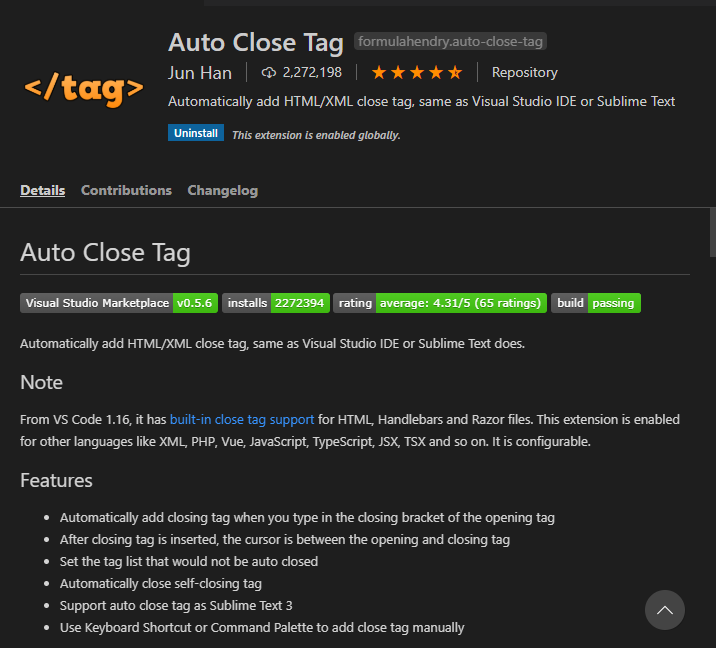Click the cloud download installs icon
The height and width of the screenshot is (648, 716).
click(268, 73)
